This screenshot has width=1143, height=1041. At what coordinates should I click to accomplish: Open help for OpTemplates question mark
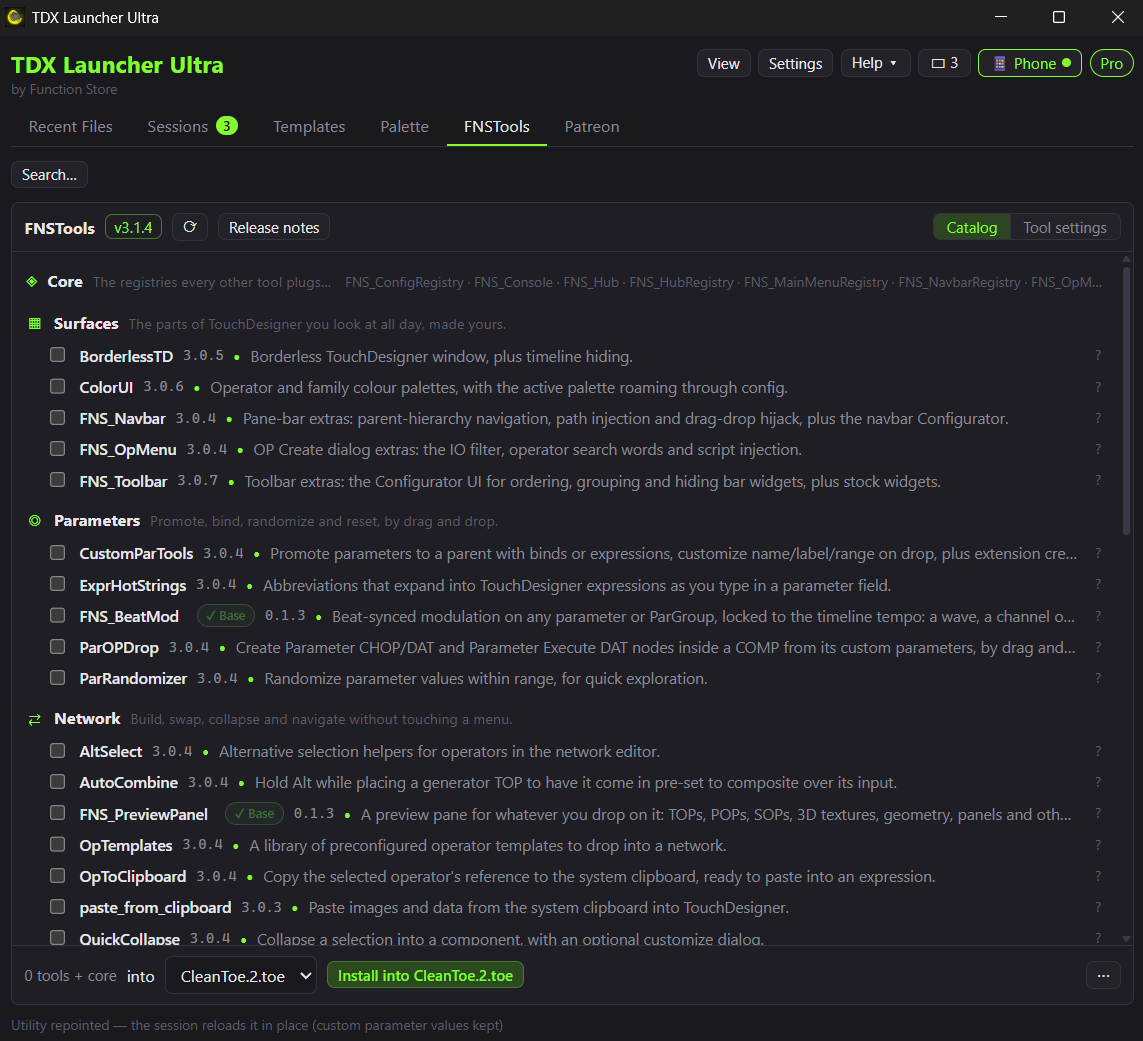(x=1098, y=845)
